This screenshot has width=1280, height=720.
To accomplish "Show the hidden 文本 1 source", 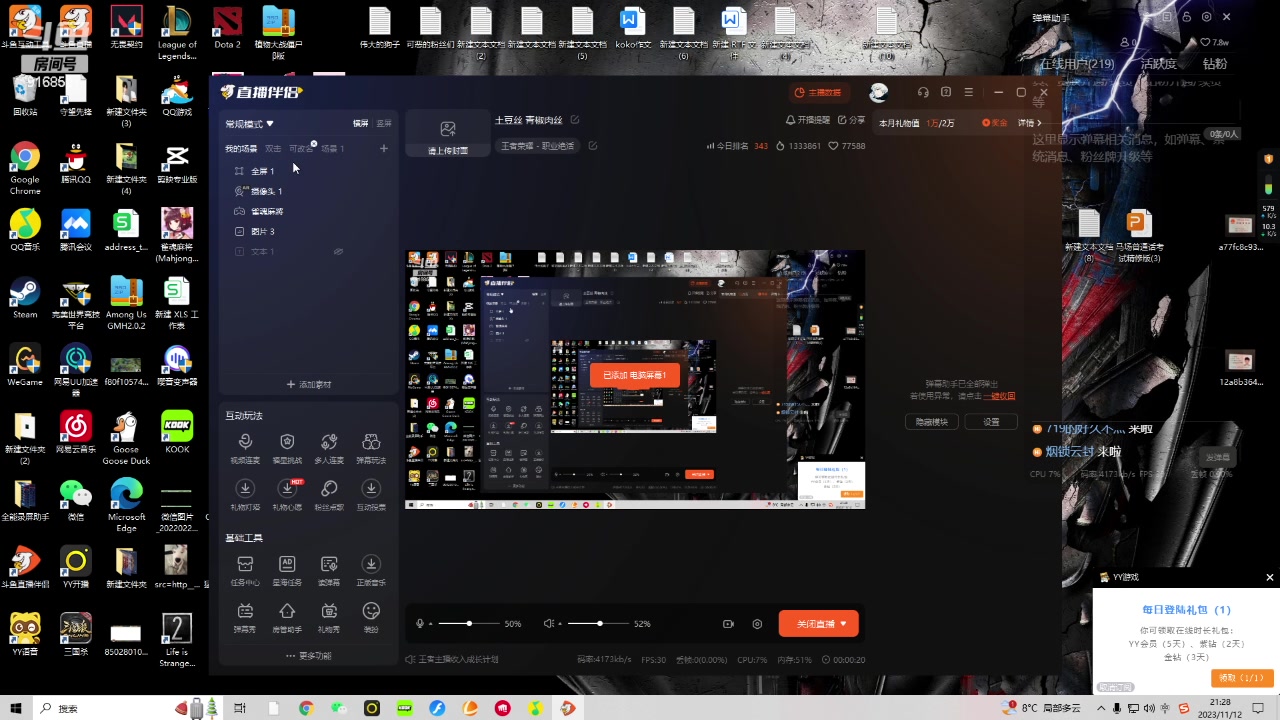I will tap(338, 251).
